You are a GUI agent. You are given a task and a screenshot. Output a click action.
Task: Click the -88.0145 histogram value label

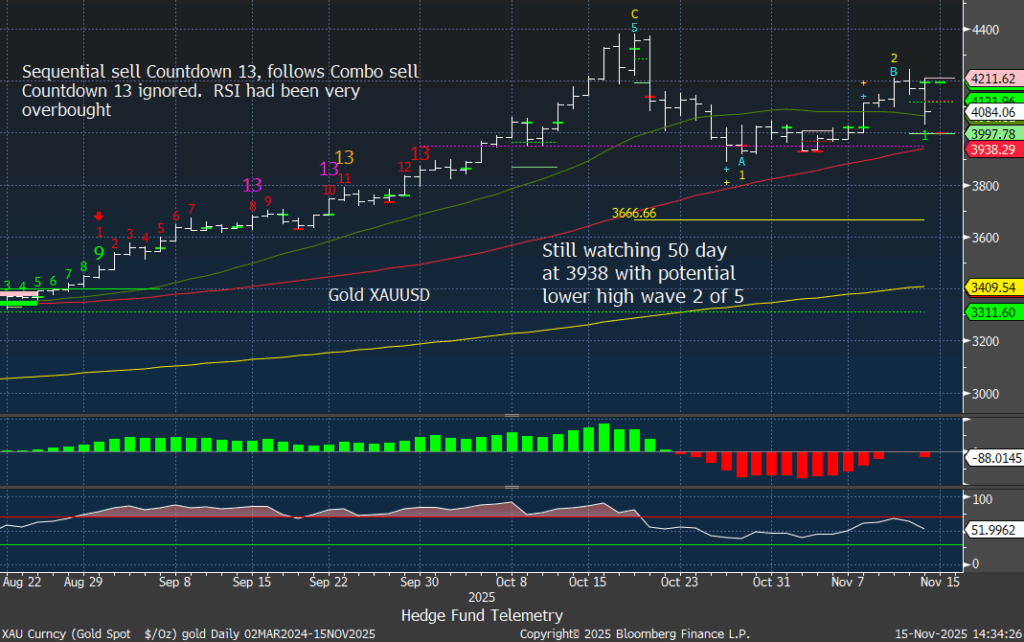pyautogui.click(x=993, y=458)
